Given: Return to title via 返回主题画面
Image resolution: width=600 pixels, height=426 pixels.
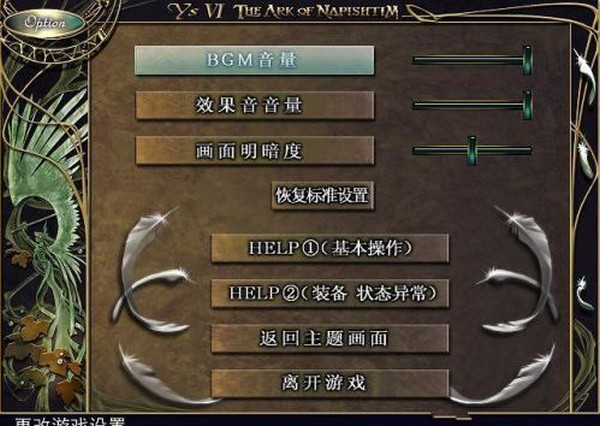Looking at the screenshot, I should pos(330,338).
